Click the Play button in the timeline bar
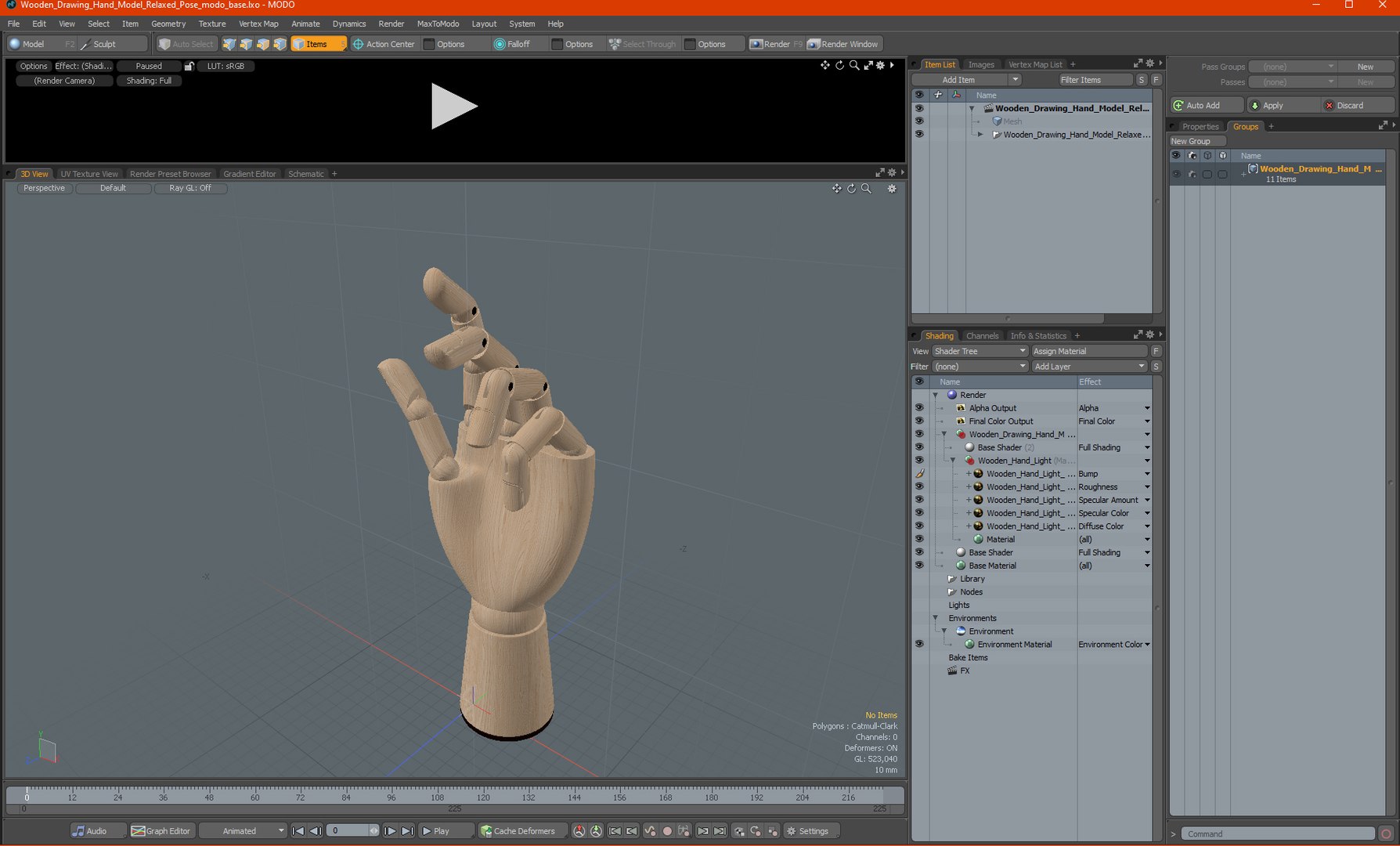The height and width of the screenshot is (846, 1400). point(446,831)
